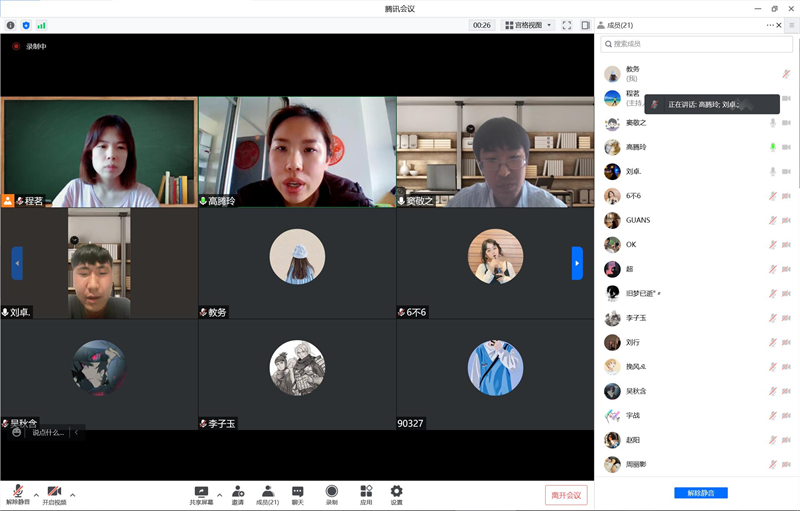This screenshot has width=800, height=511.
Task: Open the 成员(21) members toolbar item
Action: tap(267, 491)
